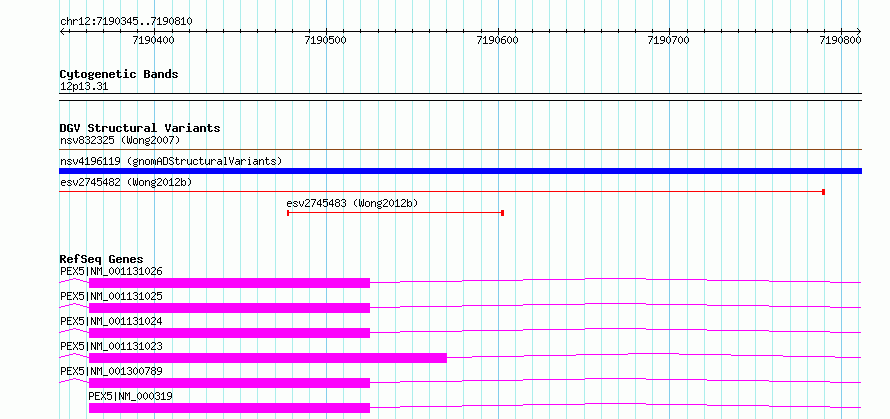Click the 7190800 ruler coordinate label
This screenshot has width=890, height=419.
(x=841, y=40)
